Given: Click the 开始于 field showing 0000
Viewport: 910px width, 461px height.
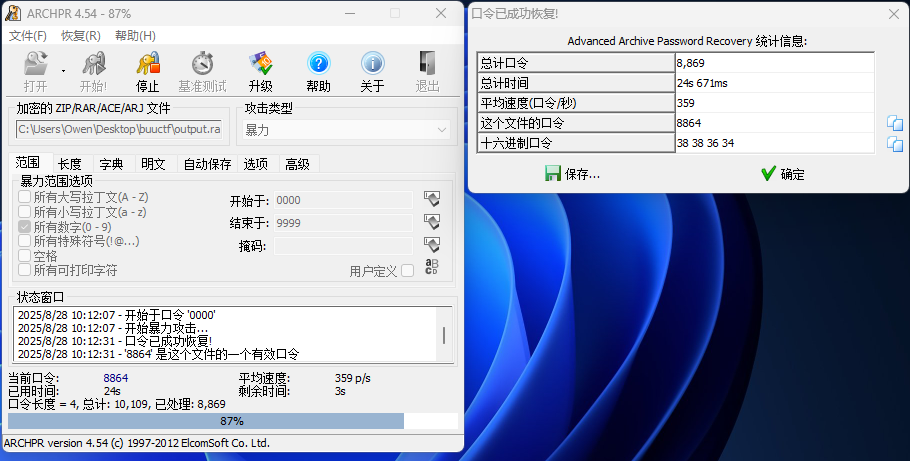Looking at the screenshot, I should 343,200.
